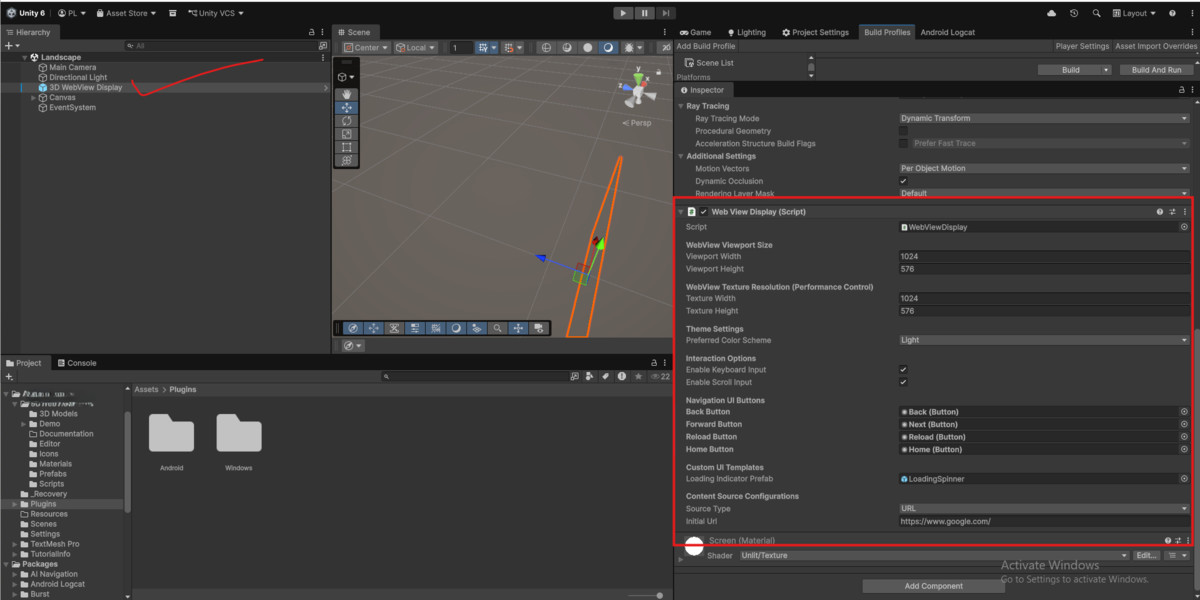Viewport: 1200px width, 600px height.
Task: Click the Build button
Action: pyautogui.click(x=1070, y=70)
